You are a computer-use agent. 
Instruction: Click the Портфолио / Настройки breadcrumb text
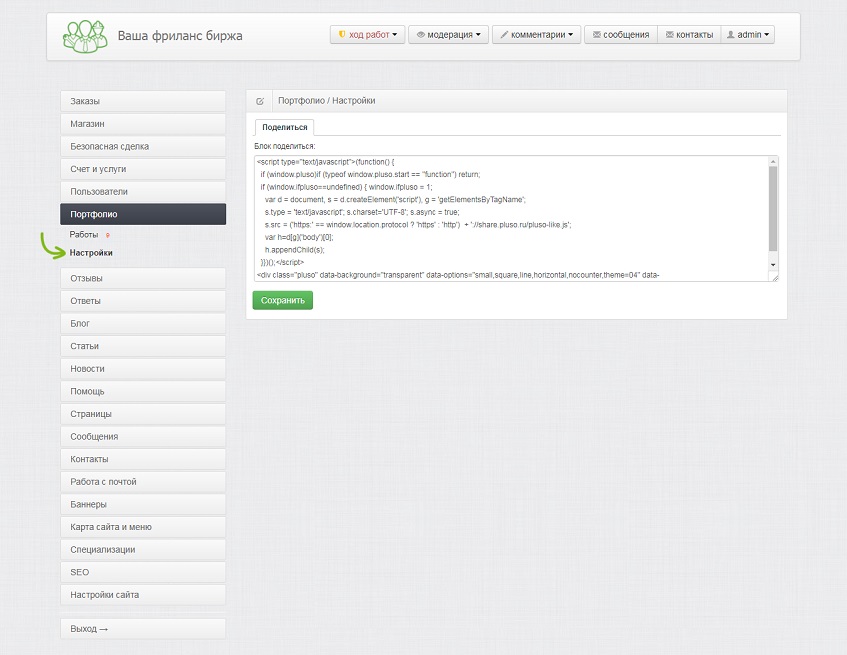click(326, 101)
